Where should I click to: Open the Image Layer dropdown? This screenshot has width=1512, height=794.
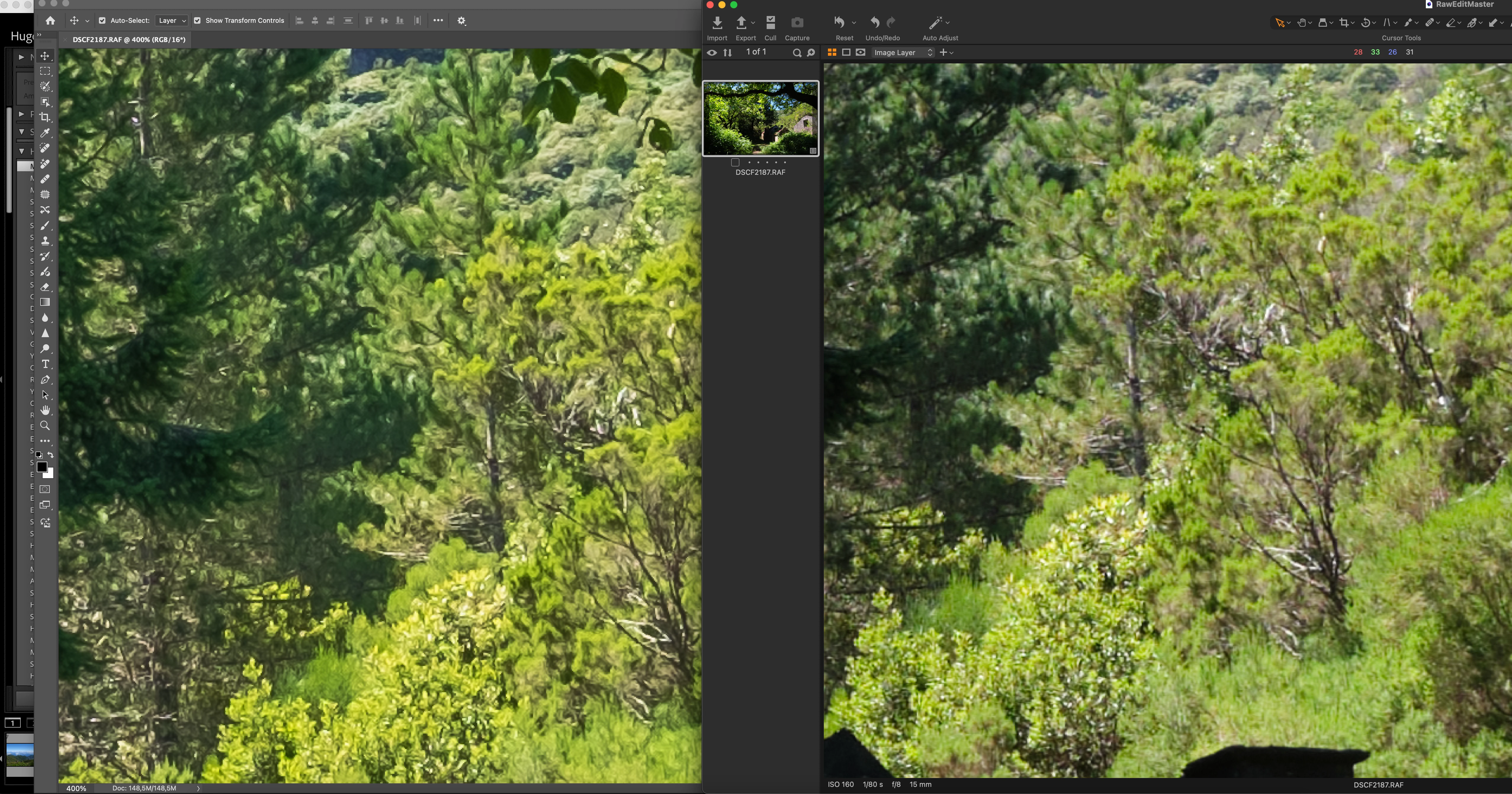[903, 52]
